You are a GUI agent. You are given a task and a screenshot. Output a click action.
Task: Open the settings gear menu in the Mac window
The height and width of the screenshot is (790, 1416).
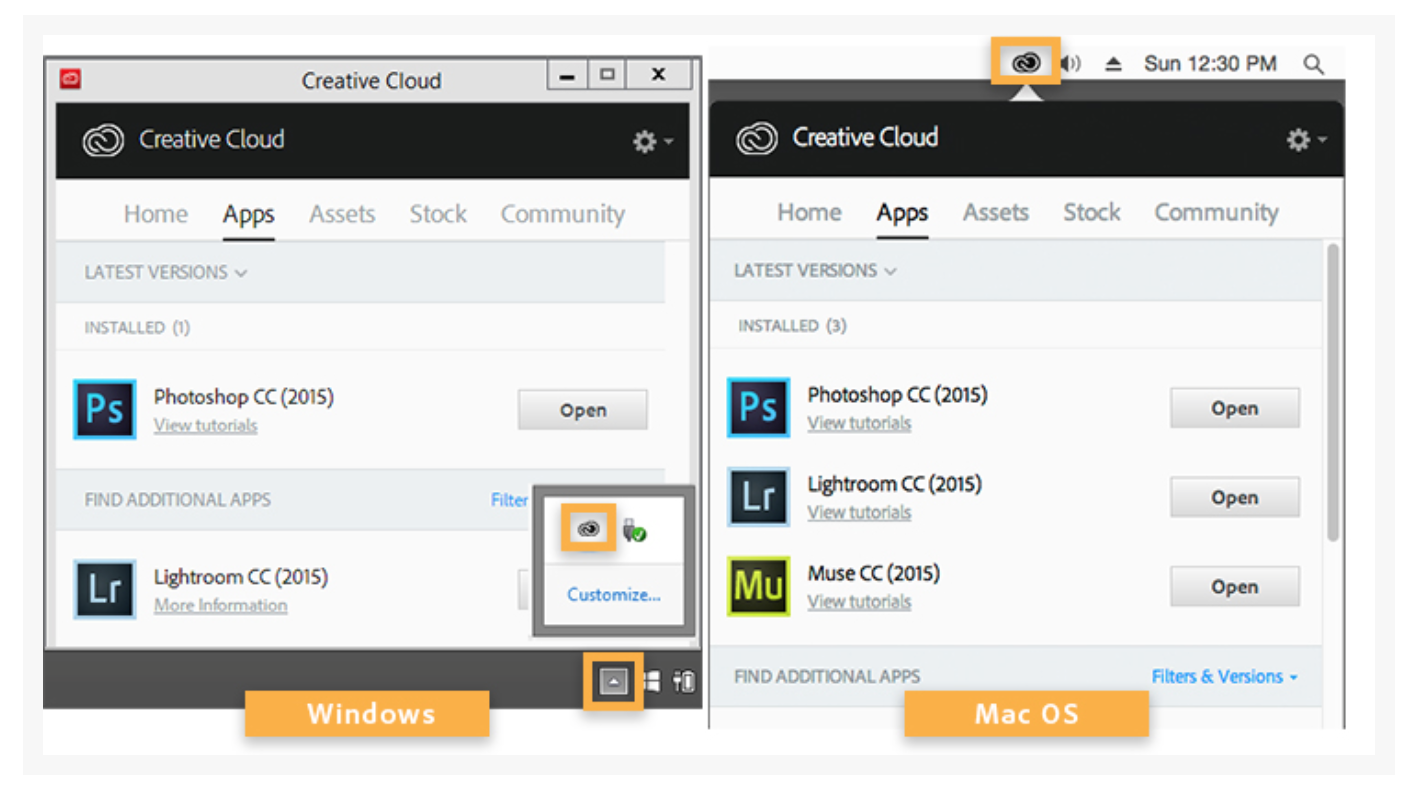click(x=1297, y=140)
